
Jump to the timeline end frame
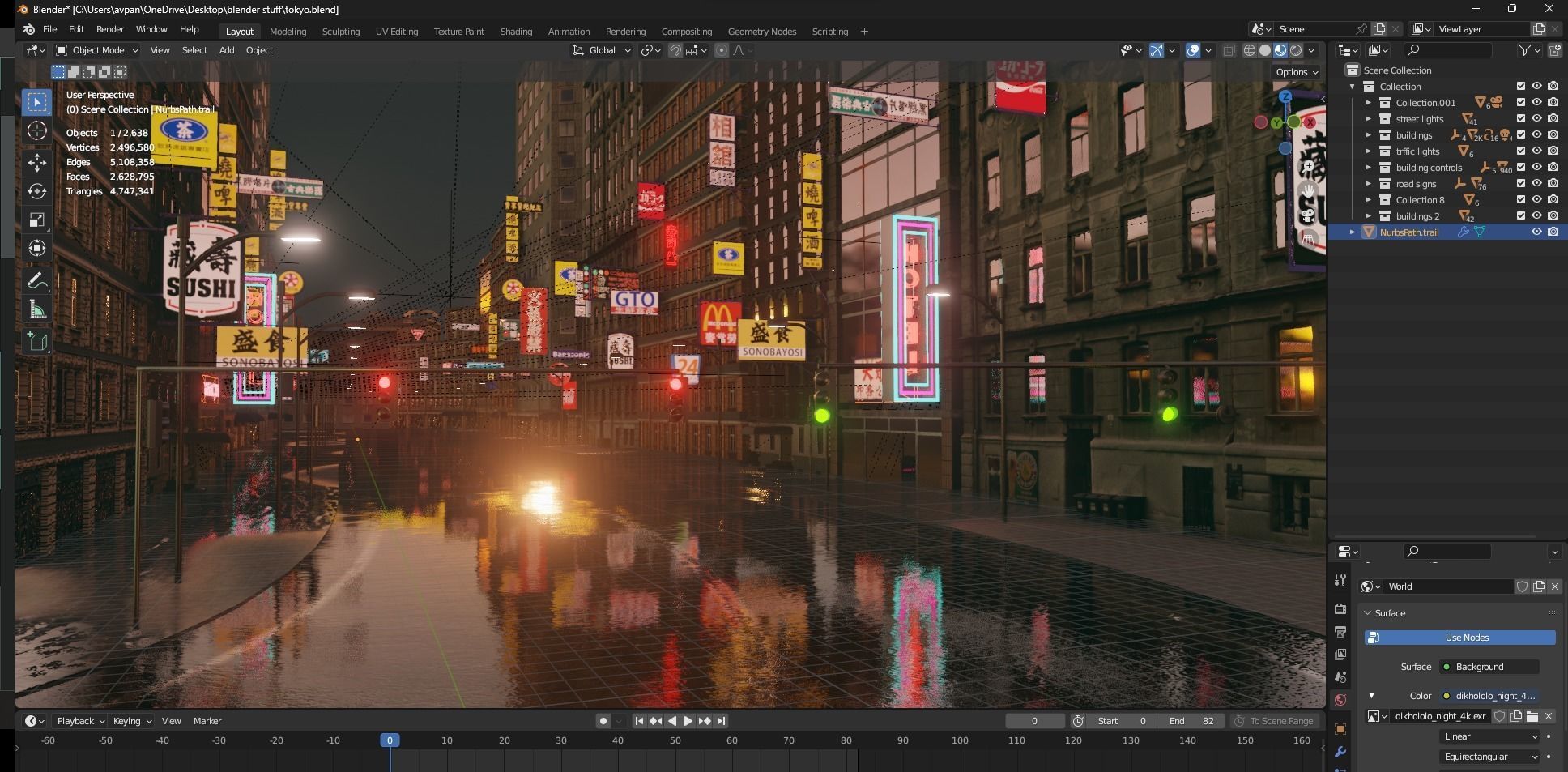721,721
